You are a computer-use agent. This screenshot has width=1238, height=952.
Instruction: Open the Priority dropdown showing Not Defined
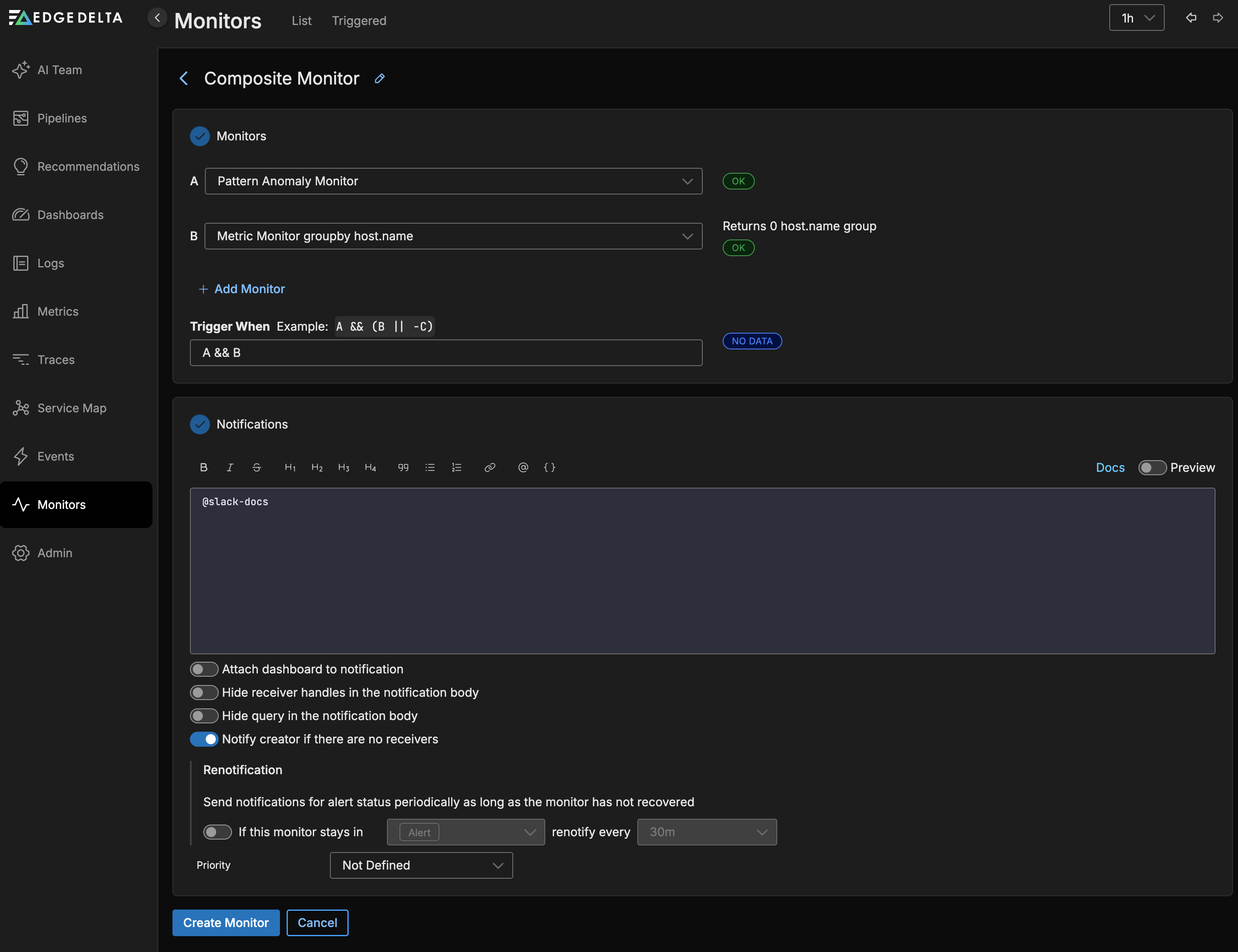click(x=421, y=865)
